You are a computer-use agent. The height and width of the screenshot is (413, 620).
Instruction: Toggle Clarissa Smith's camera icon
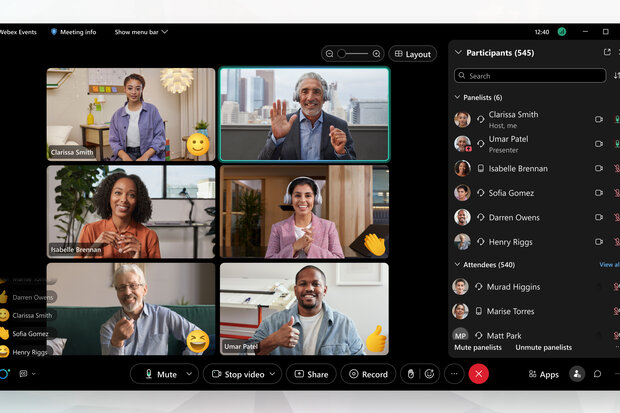point(599,119)
